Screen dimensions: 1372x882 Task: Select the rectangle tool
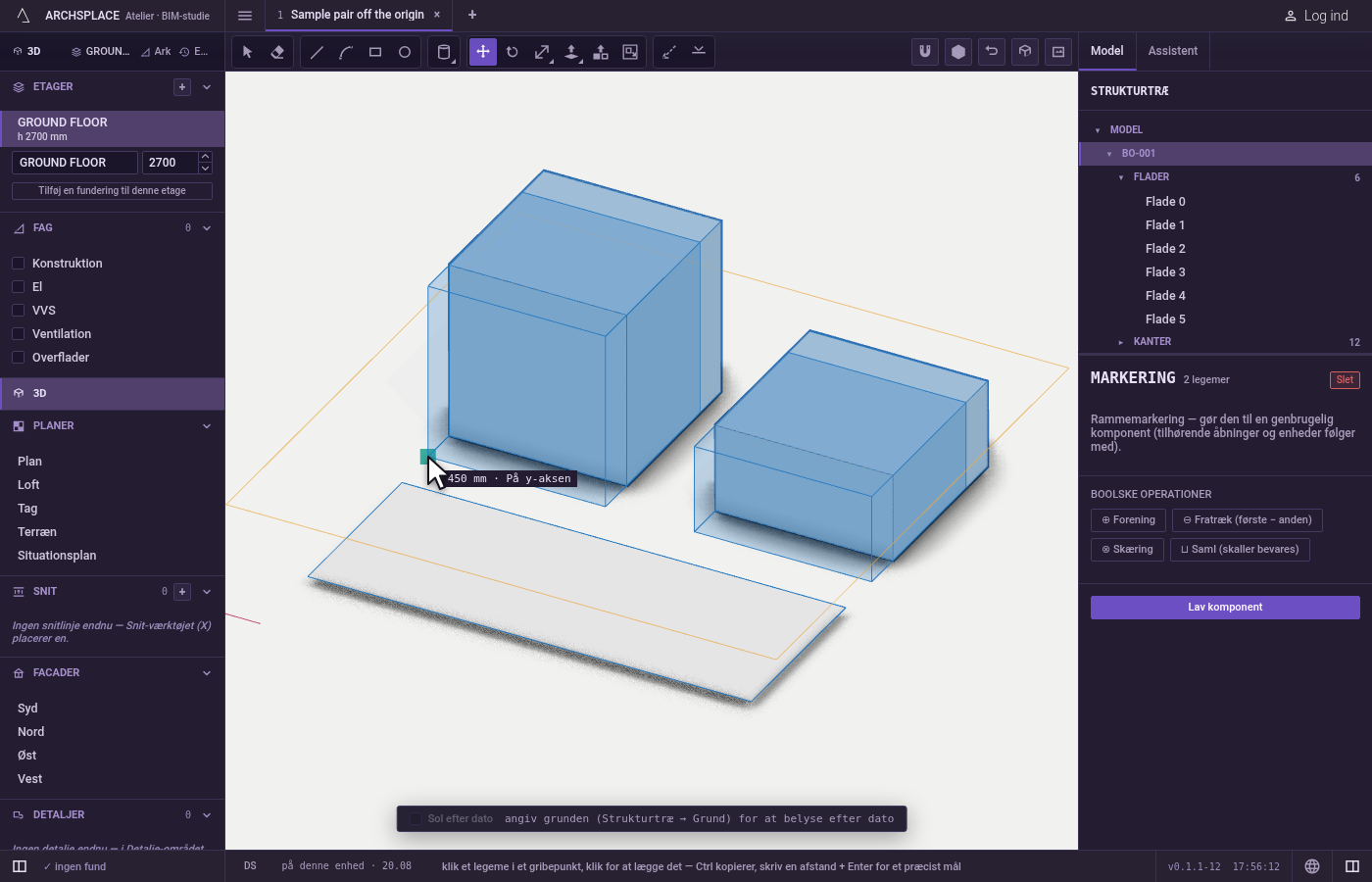[x=375, y=52]
